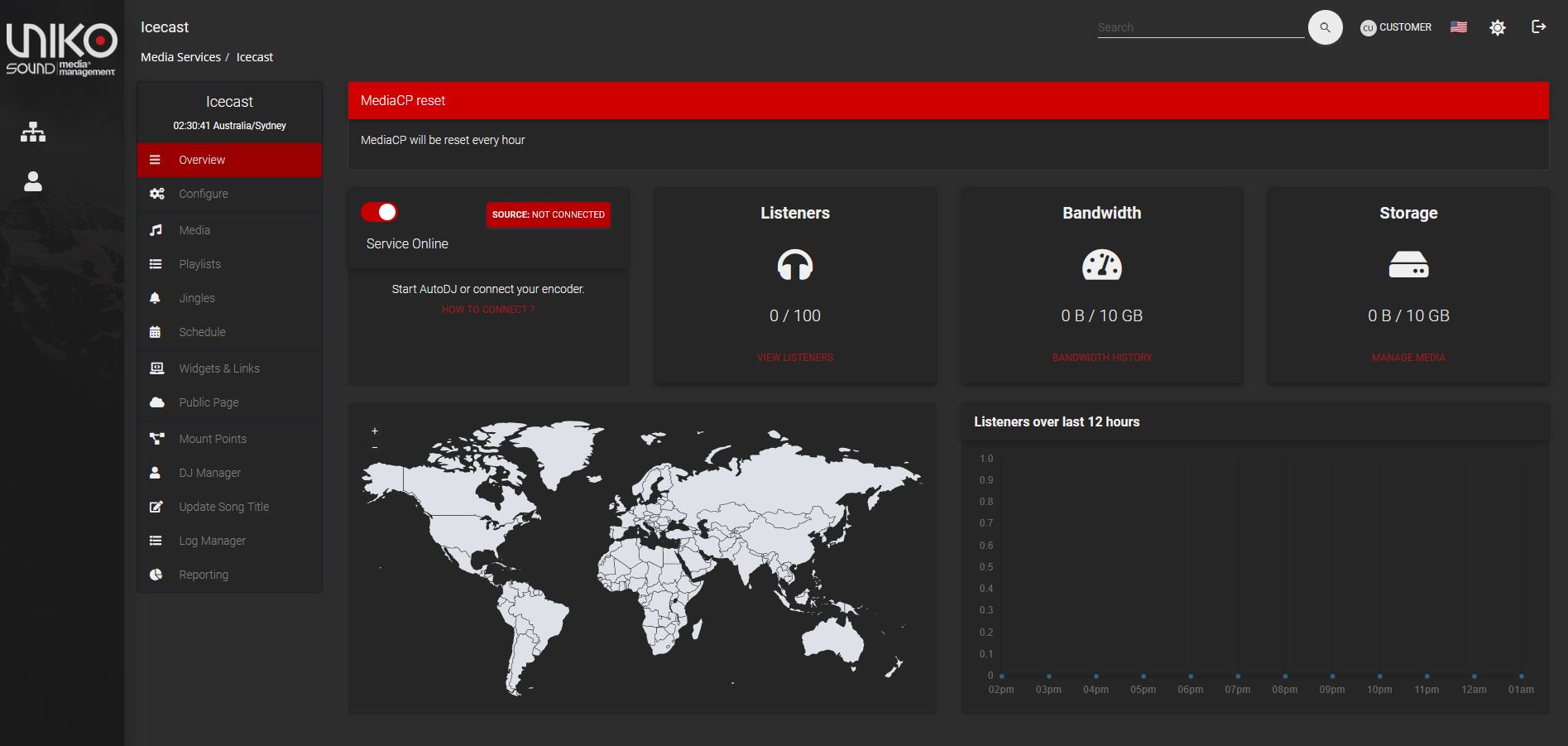Open the services sitemap icon in left rail
1568x746 pixels.
[x=33, y=132]
